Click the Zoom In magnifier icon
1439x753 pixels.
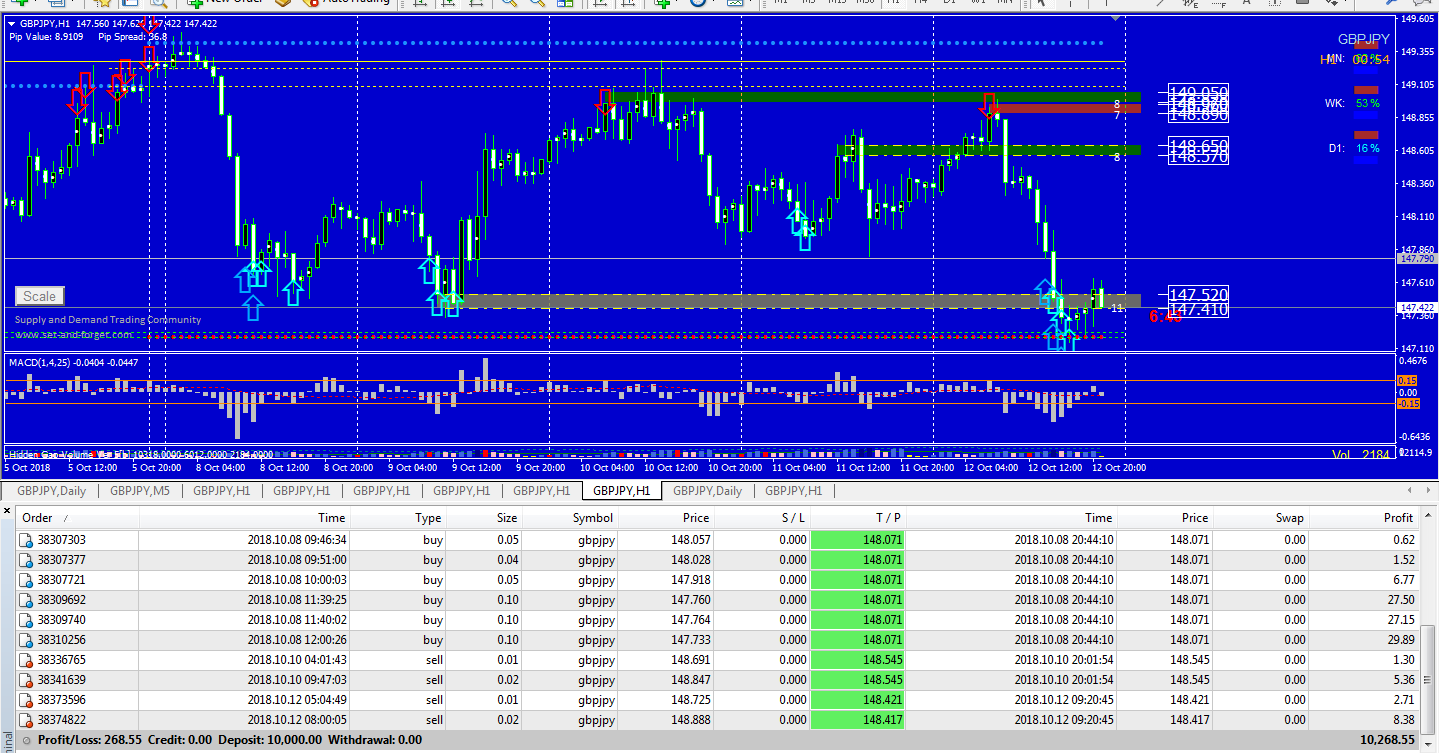click(509, 3)
